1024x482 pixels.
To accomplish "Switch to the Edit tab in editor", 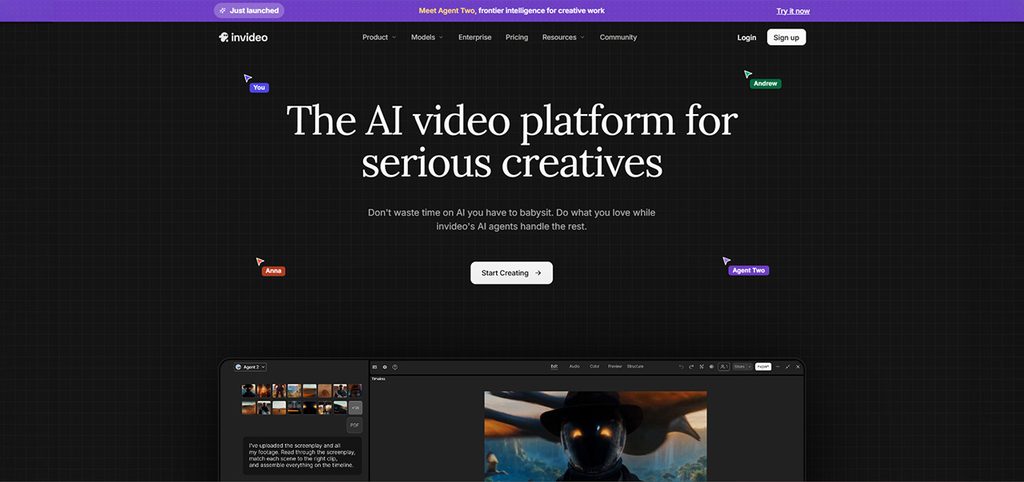I will 554,366.
